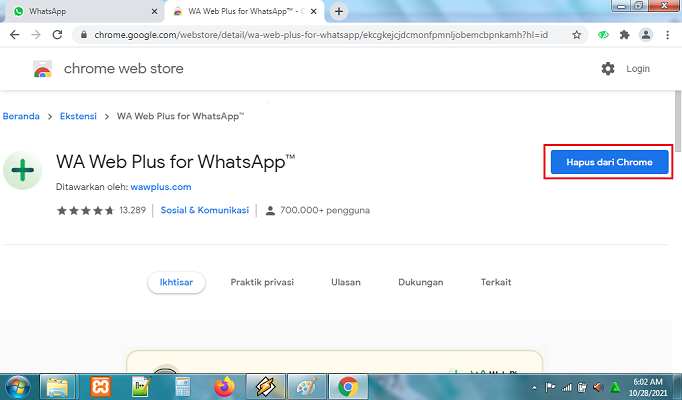The image size is (682, 400).
Task: Reload the page with the refresh icon
Action: (x=57, y=35)
